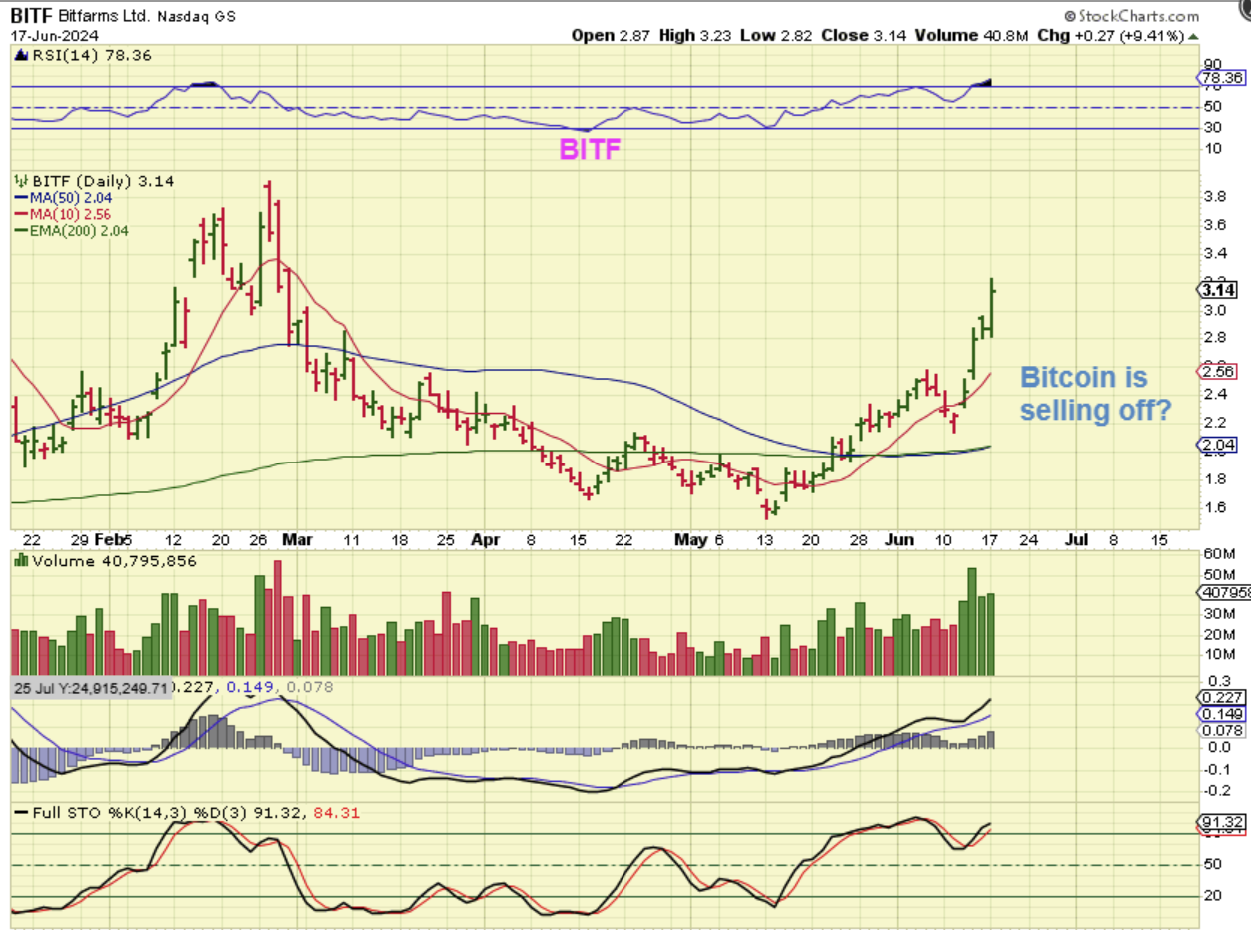Click the red 84.31 stochastic %D value
Screen dimensions: 1251x930
(337, 813)
